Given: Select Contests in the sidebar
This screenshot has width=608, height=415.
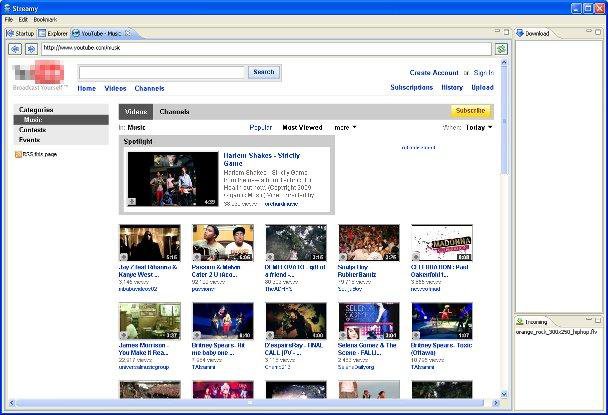Looking at the screenshot, I should point(33,130).
